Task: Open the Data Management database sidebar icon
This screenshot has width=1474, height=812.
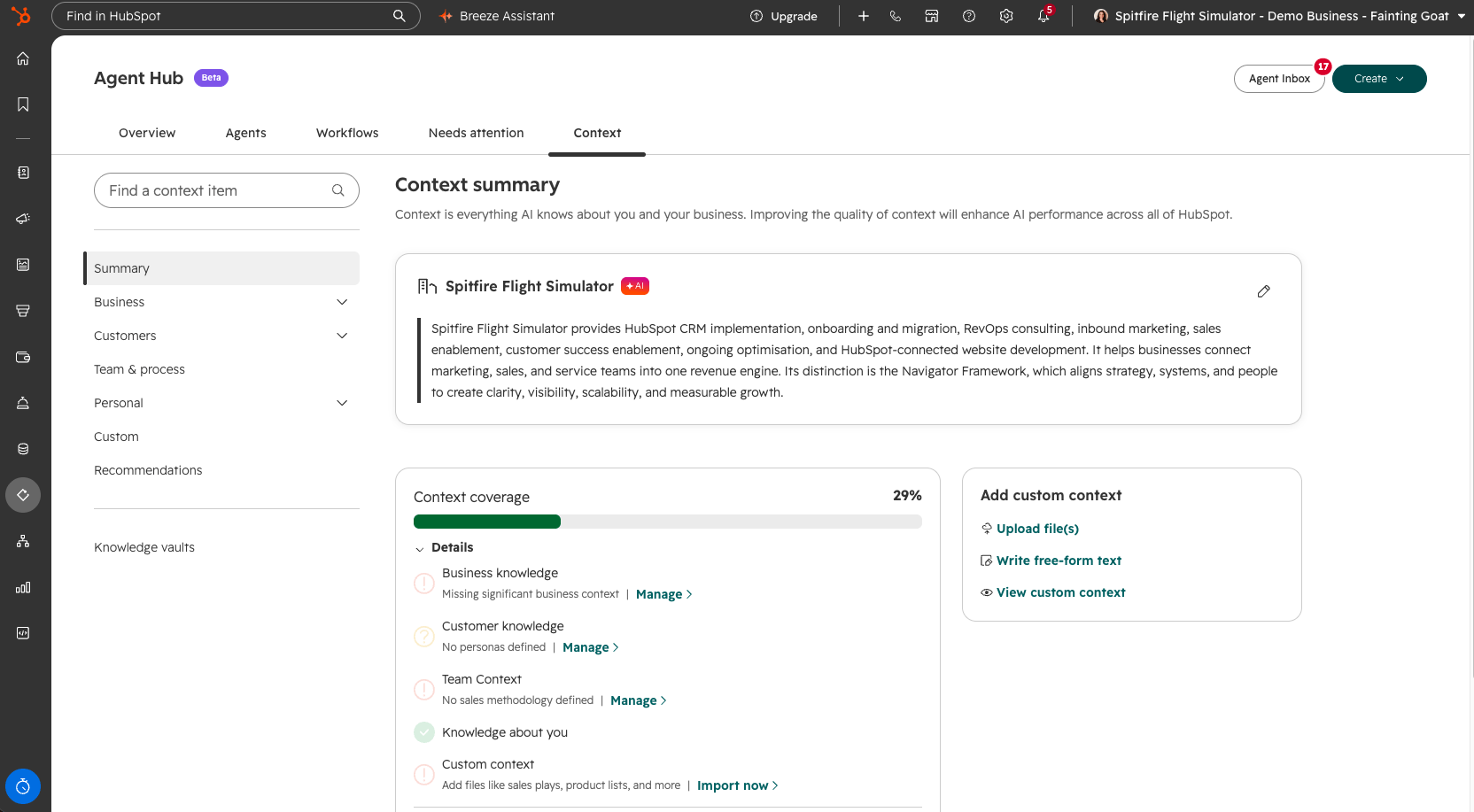Action: 23,449
